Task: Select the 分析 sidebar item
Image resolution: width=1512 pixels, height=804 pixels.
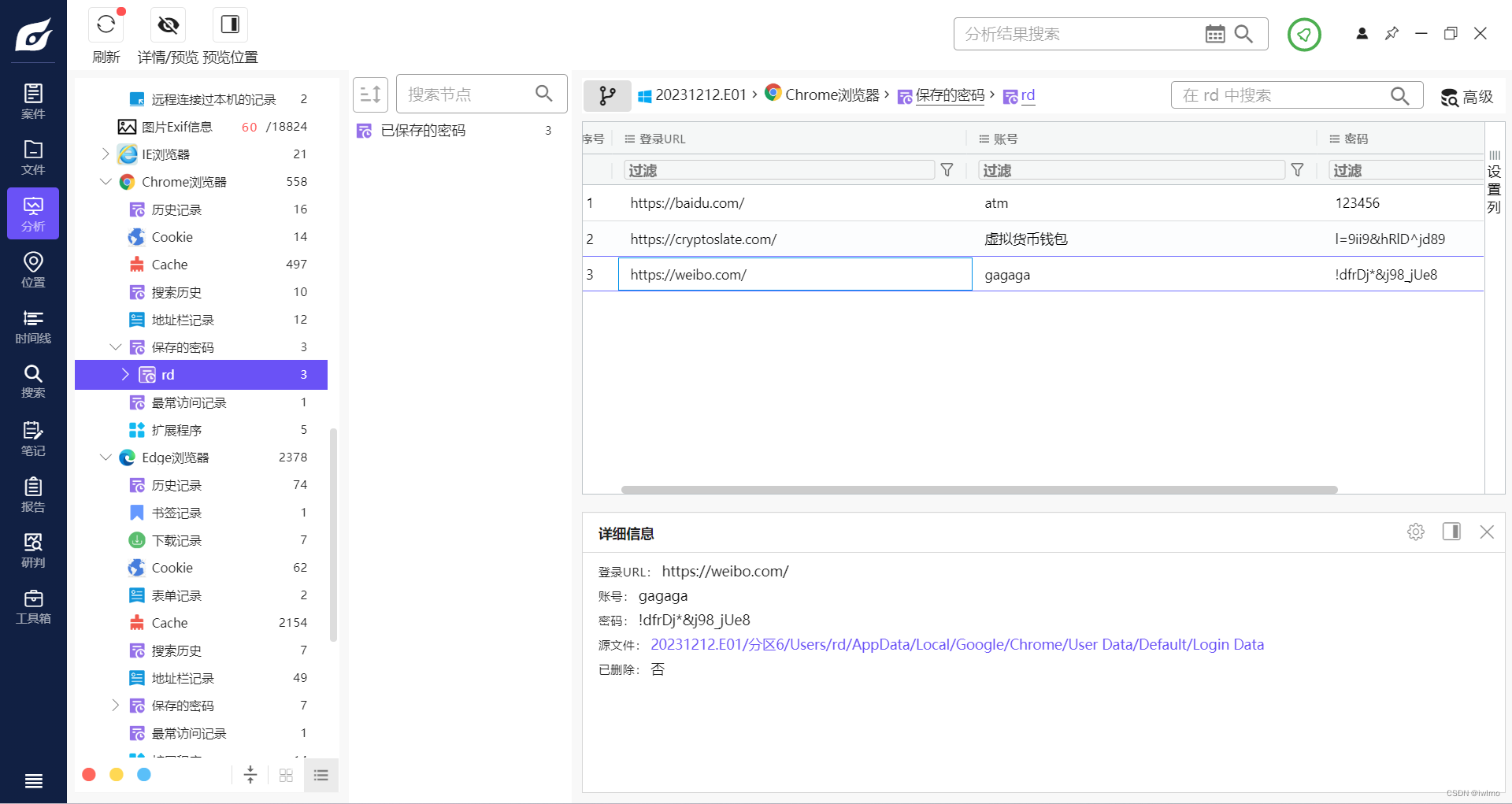Action: click(x=33, y=213)
